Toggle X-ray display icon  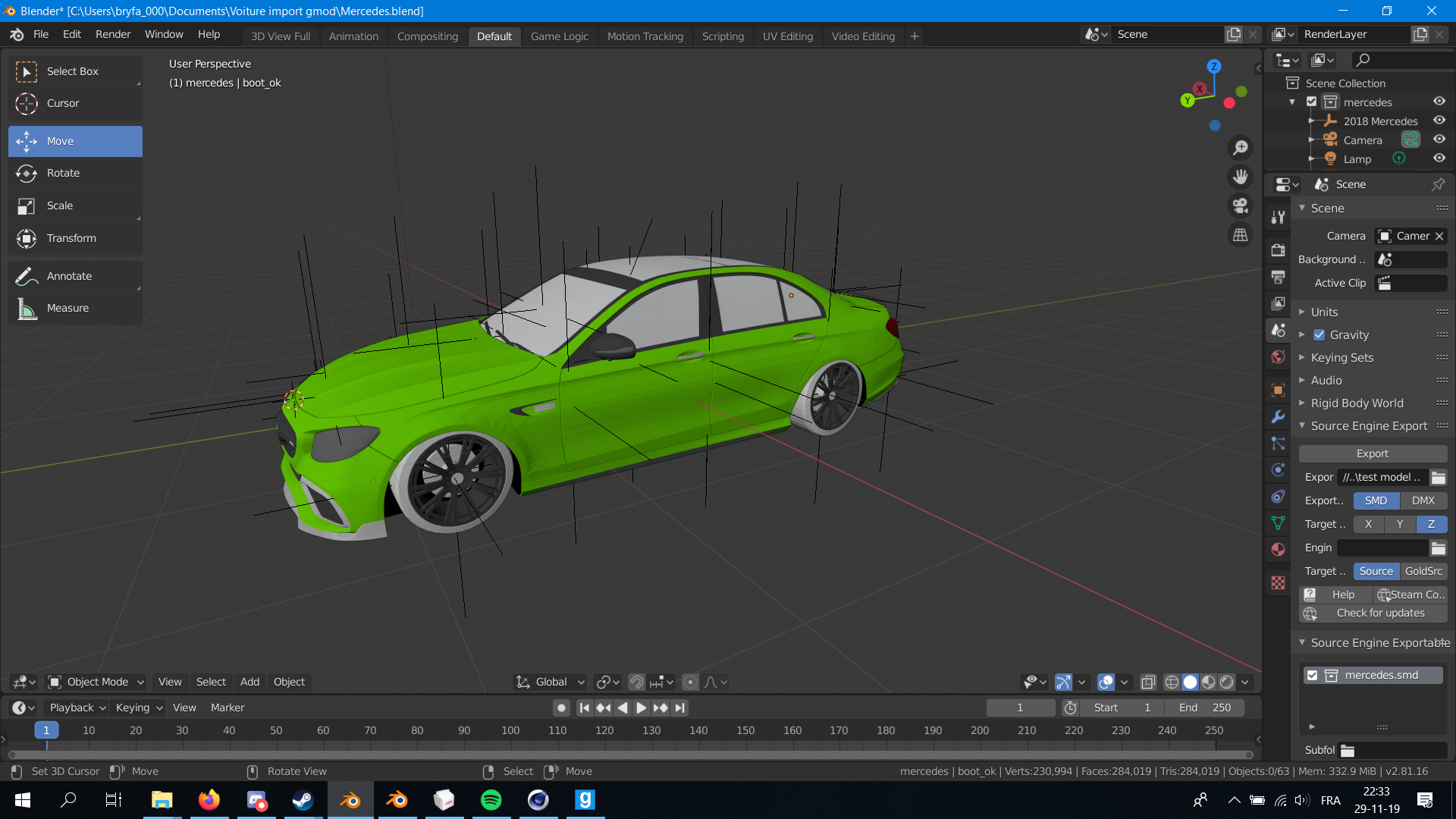[x=1148, y=682]
